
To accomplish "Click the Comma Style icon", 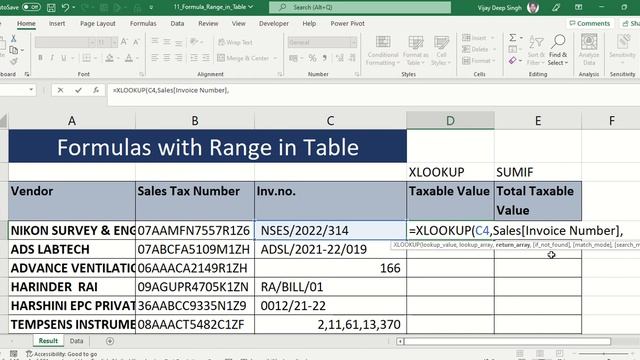I will point(324,58).
